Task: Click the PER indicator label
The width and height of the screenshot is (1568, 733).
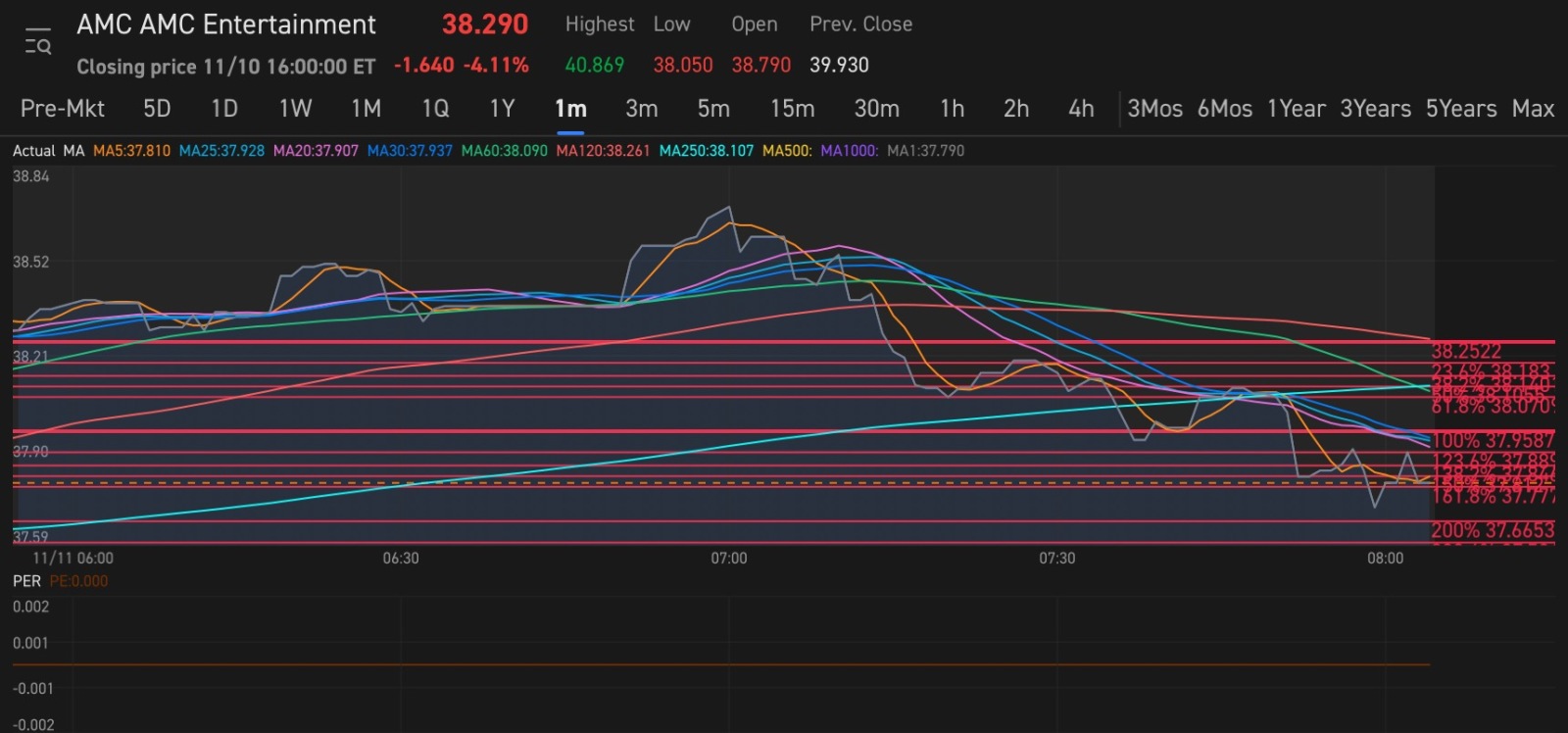Action: (x=26, y=581)
